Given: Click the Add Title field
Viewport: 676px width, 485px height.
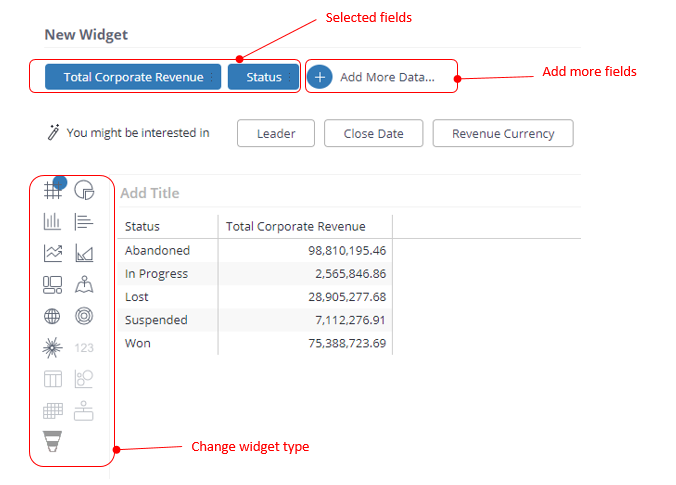Looking at the screenshot, I should click(x=150, y=193).
